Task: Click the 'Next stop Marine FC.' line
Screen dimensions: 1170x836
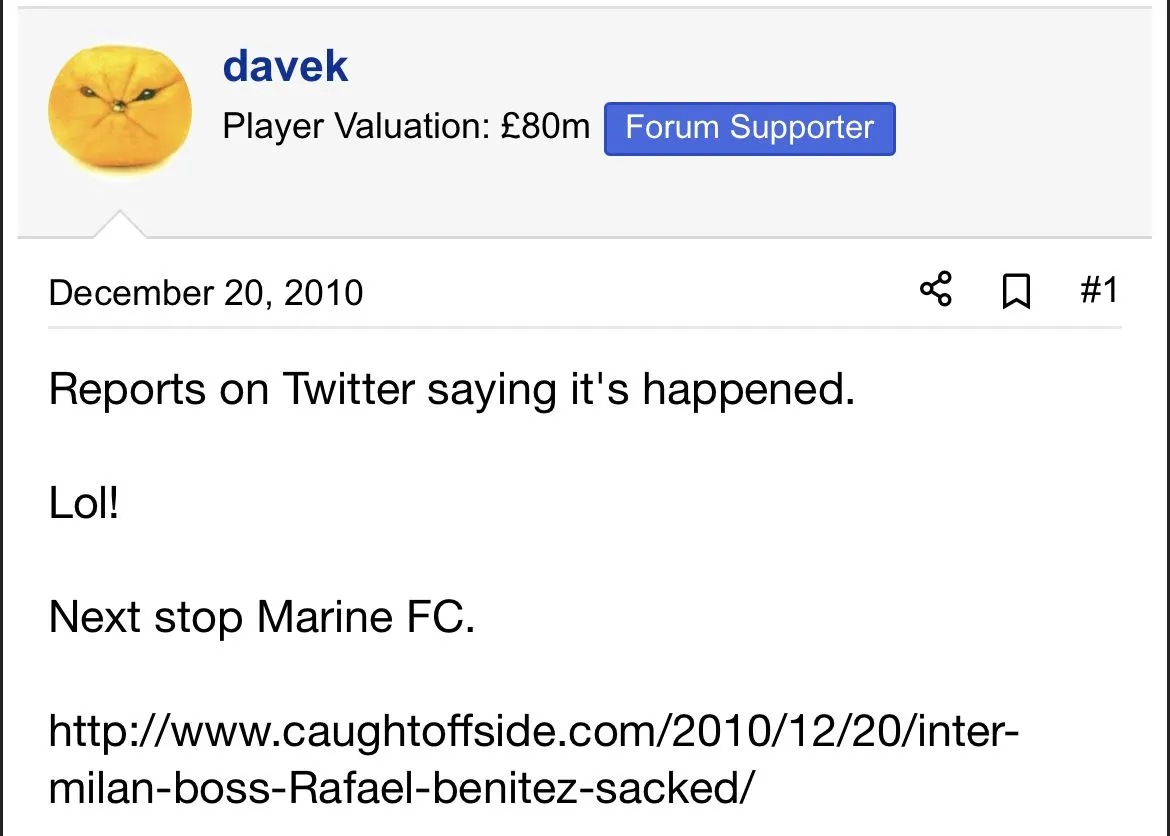Action: coord(261,617)
